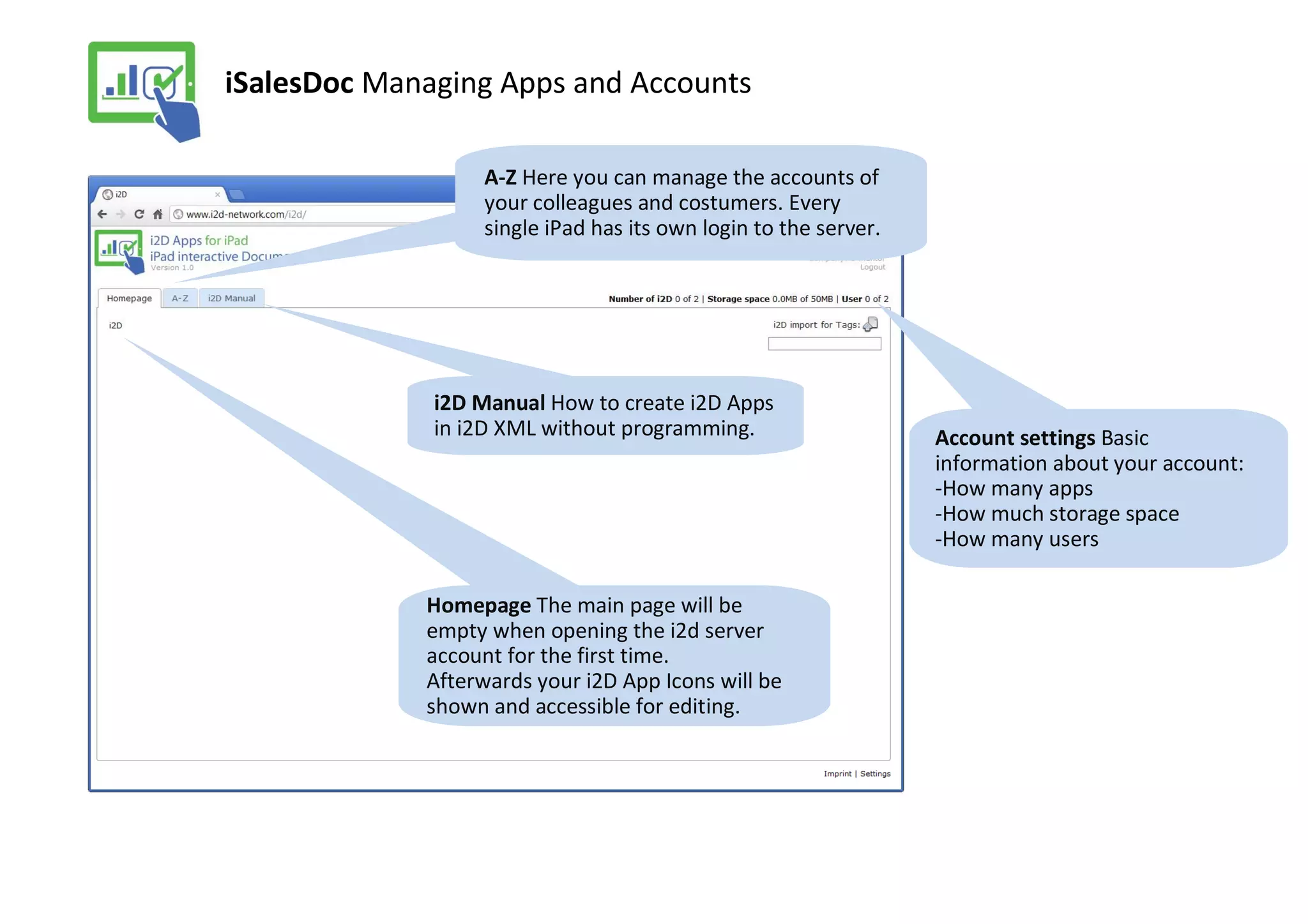Close the i2D browser tab
The height and width of the screenshot is (924, 1308).
pyautogui.click(x=217, y=195)
